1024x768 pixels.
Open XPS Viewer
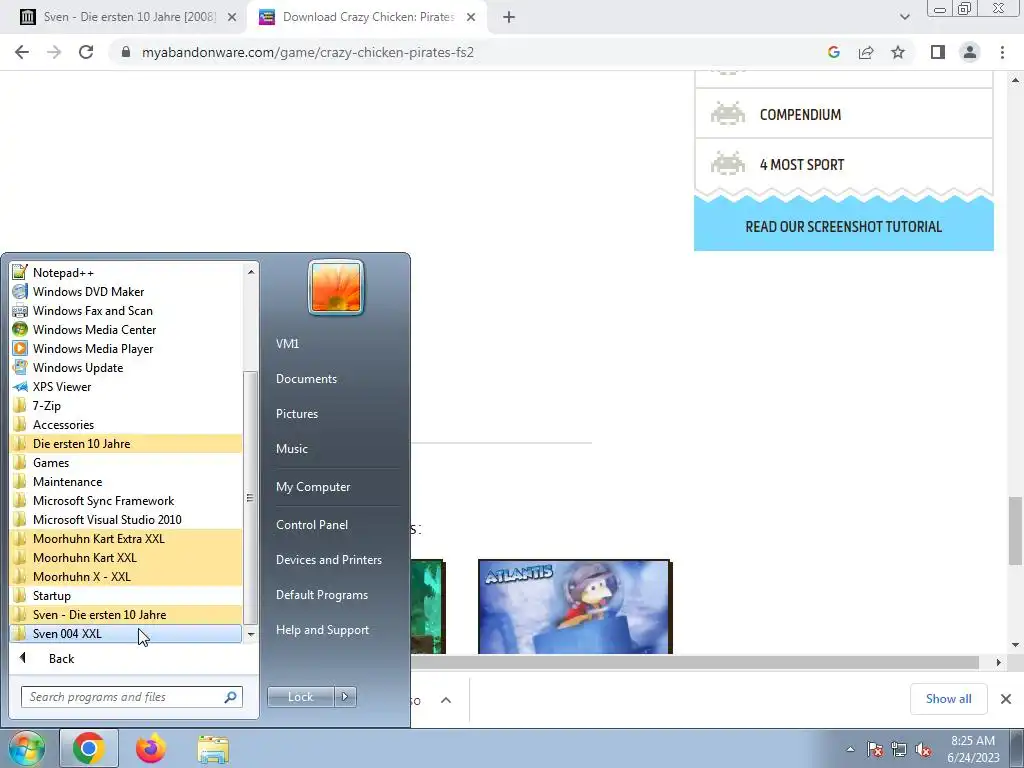(x=126, y=386)
